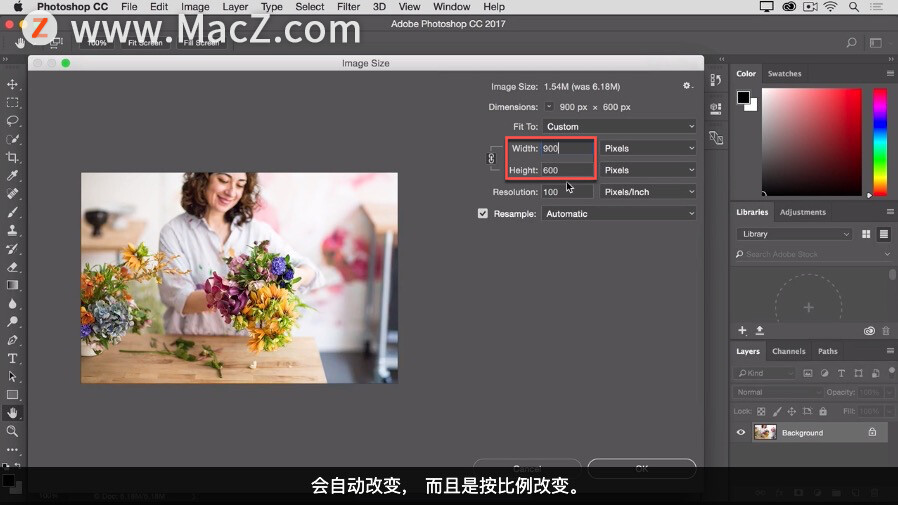
Task: Switch to the Swatches tab
Action: (784, 73)
